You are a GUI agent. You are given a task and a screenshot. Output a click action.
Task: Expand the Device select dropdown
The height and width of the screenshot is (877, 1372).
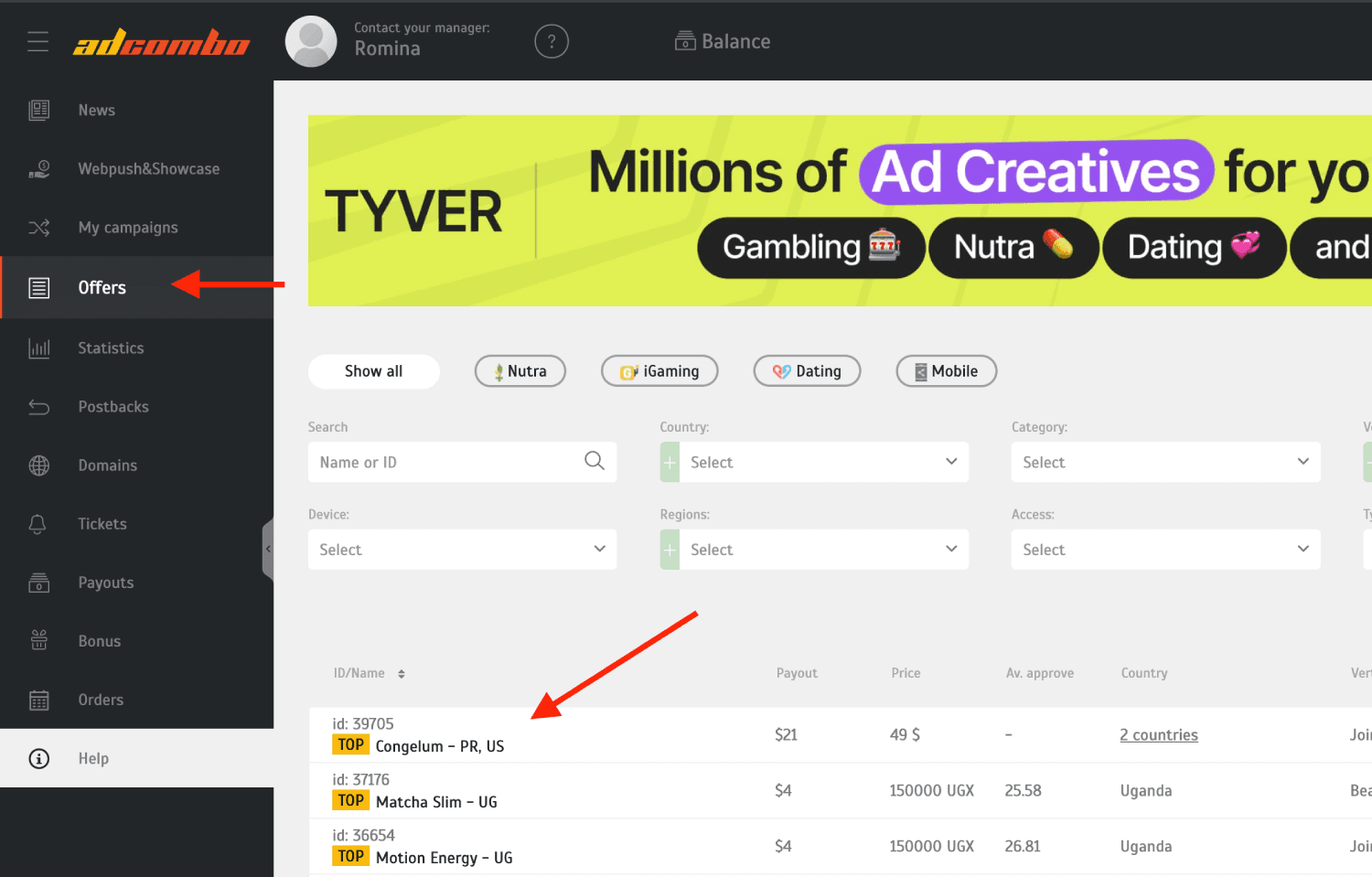[462, 550]
